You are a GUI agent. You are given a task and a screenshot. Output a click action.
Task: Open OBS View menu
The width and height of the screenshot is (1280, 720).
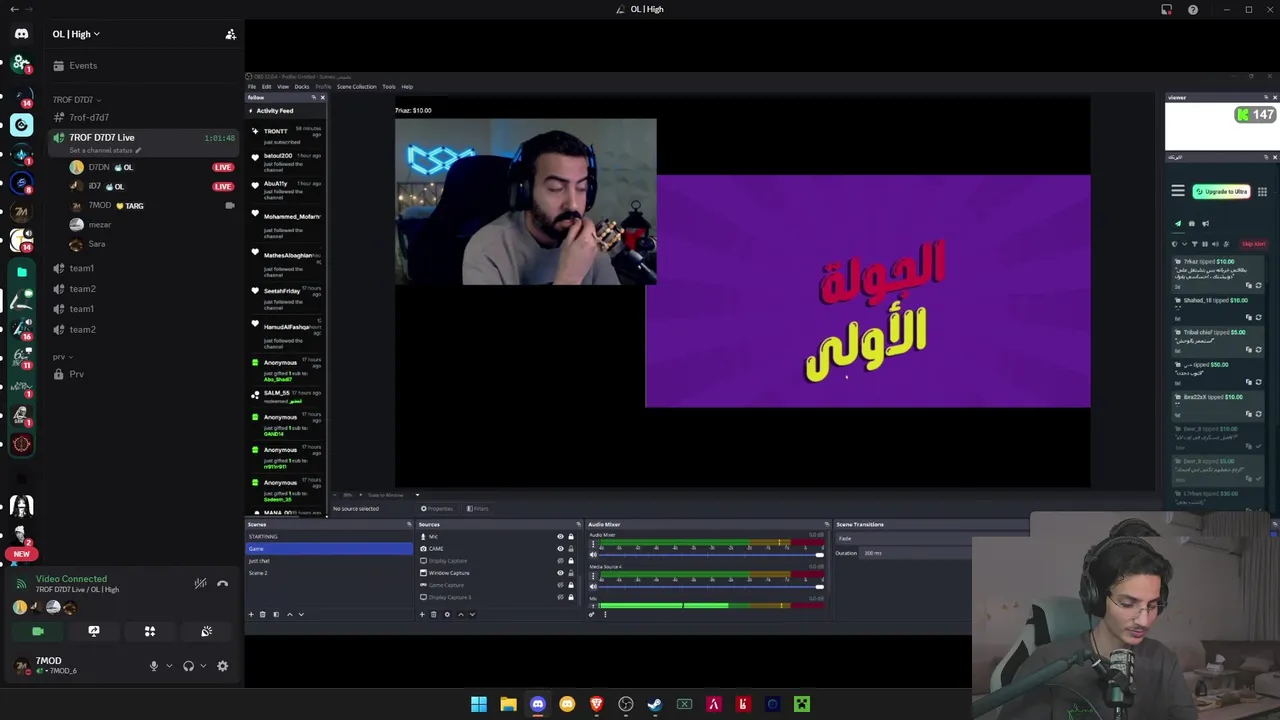(x=283, y=87)
